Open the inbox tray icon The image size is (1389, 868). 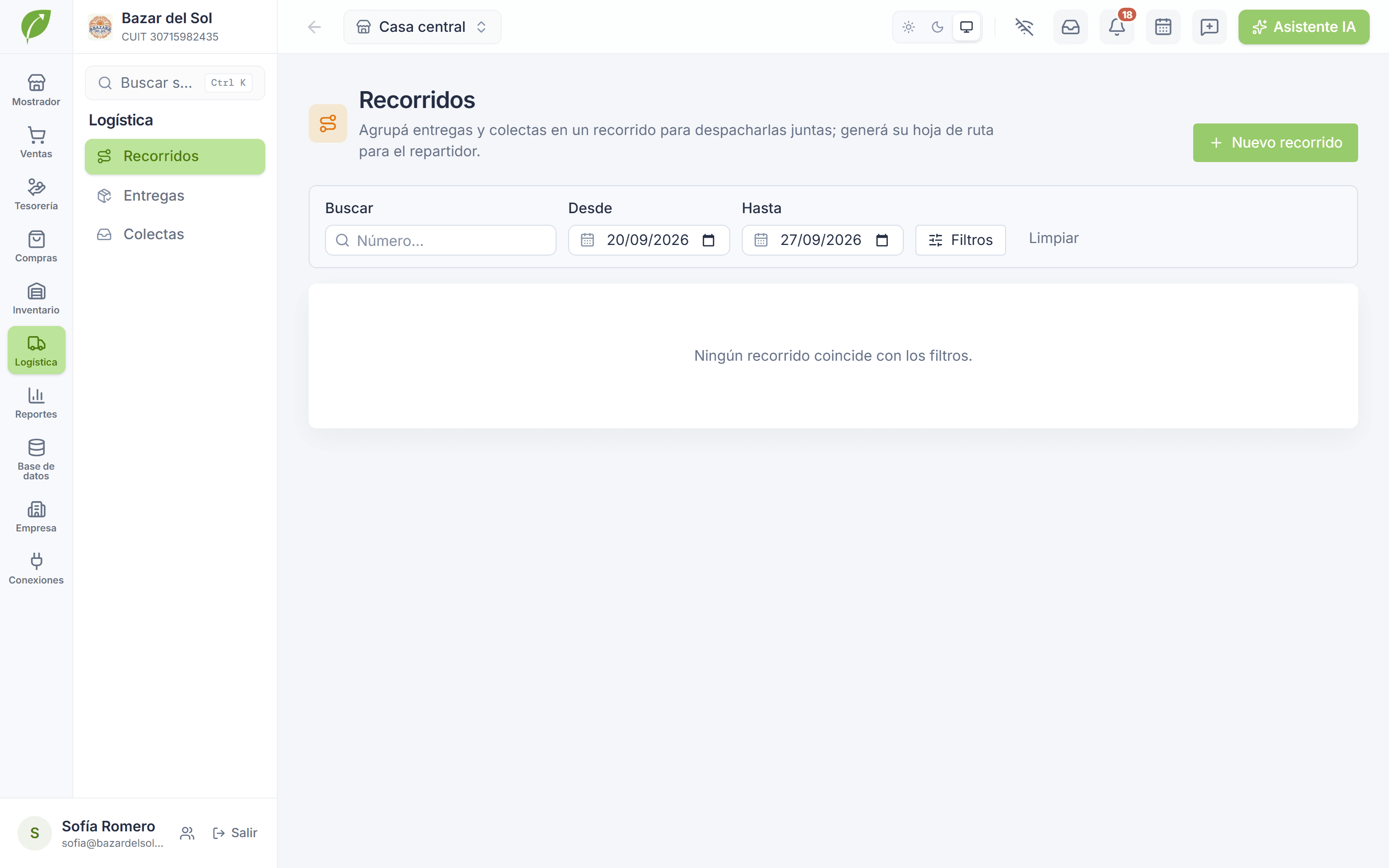[x=1071, y=27]
